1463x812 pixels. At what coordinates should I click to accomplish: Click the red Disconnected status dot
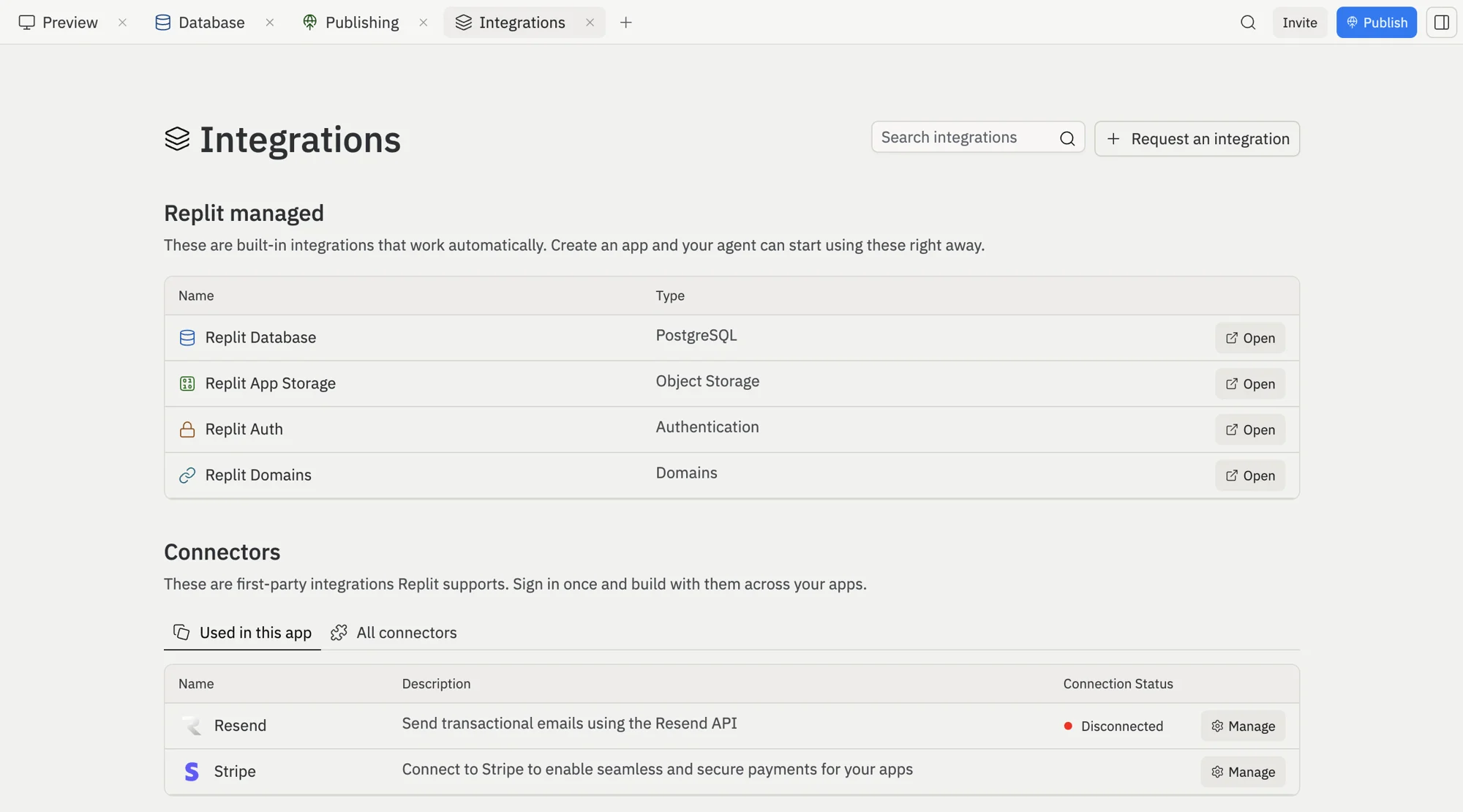click(x=1068, y=726)
